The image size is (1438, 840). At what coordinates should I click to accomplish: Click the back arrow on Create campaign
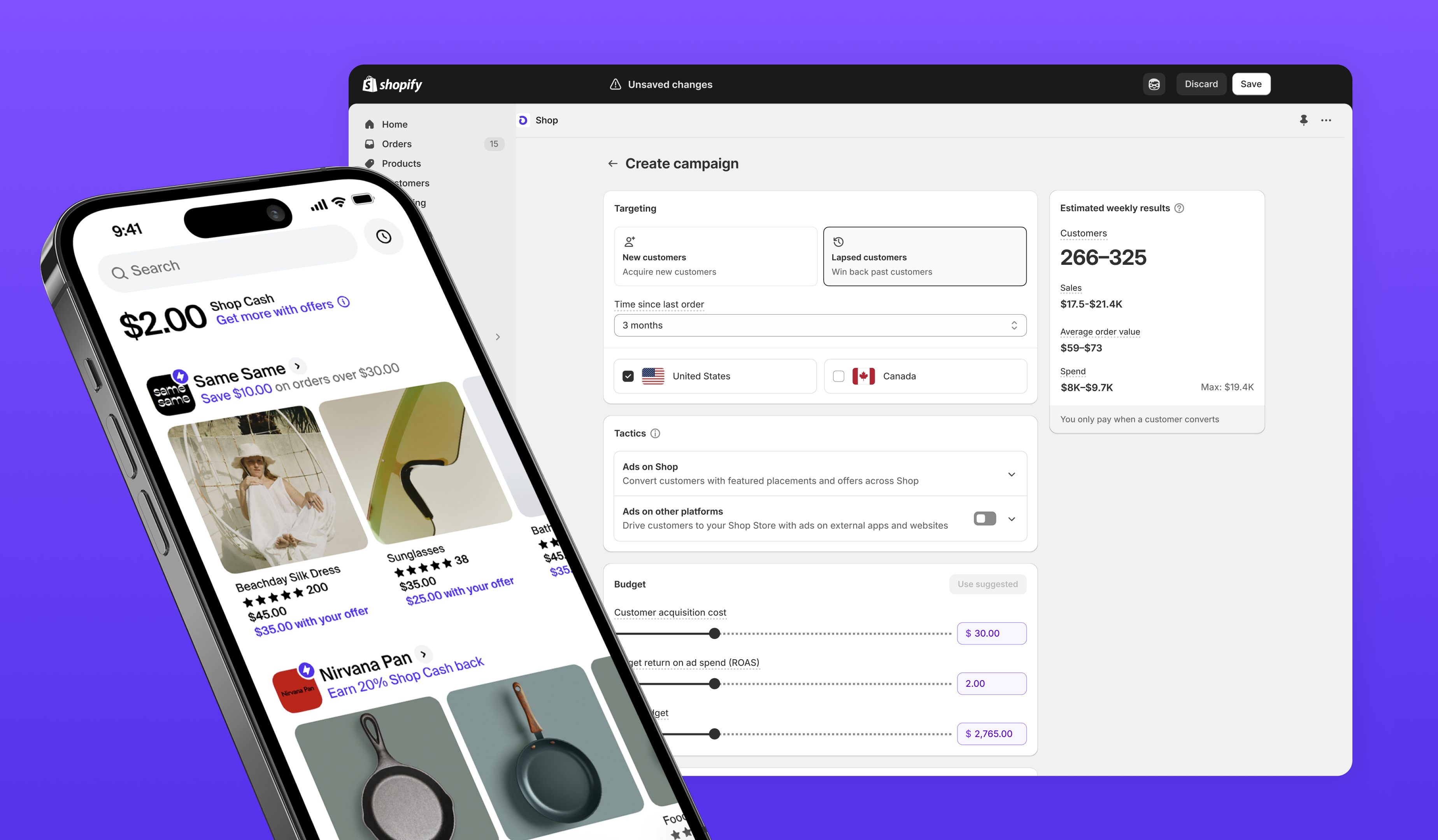[611, 163]
